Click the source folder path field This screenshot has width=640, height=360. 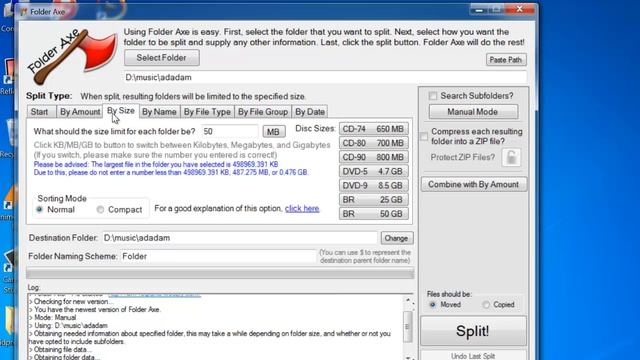point(325,77)
